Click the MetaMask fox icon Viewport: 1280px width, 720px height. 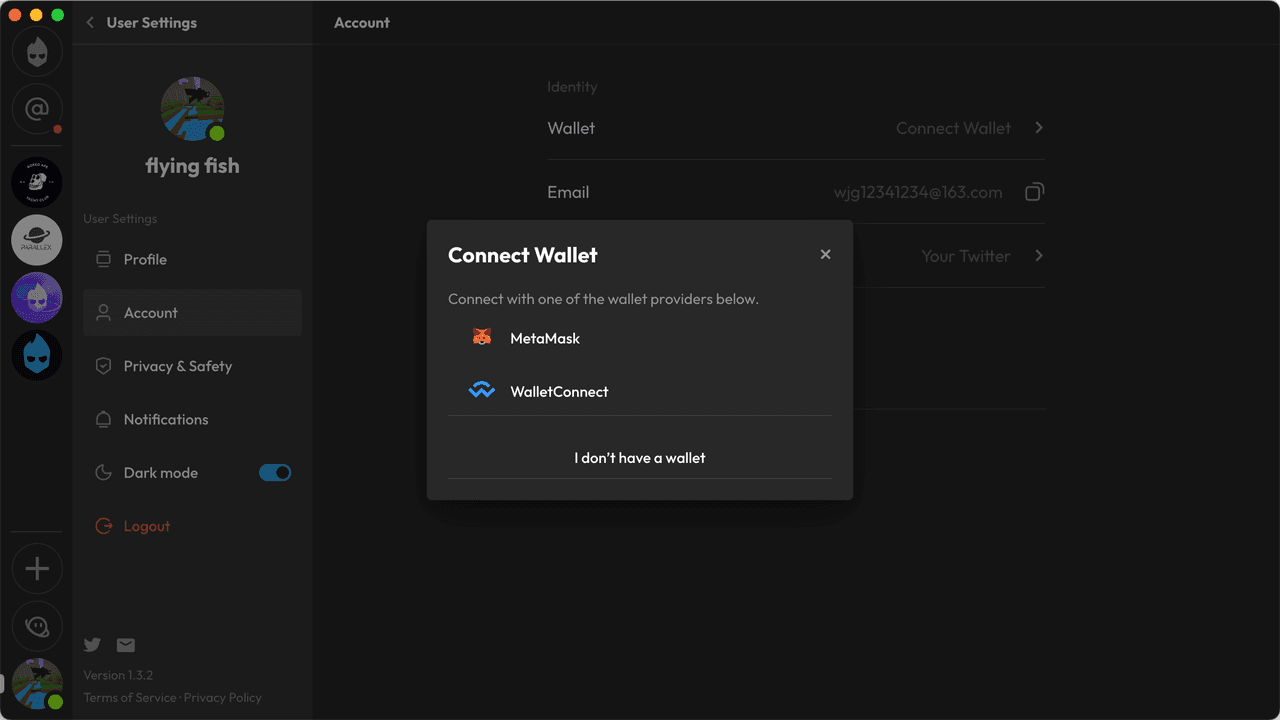tap(482, 338)
